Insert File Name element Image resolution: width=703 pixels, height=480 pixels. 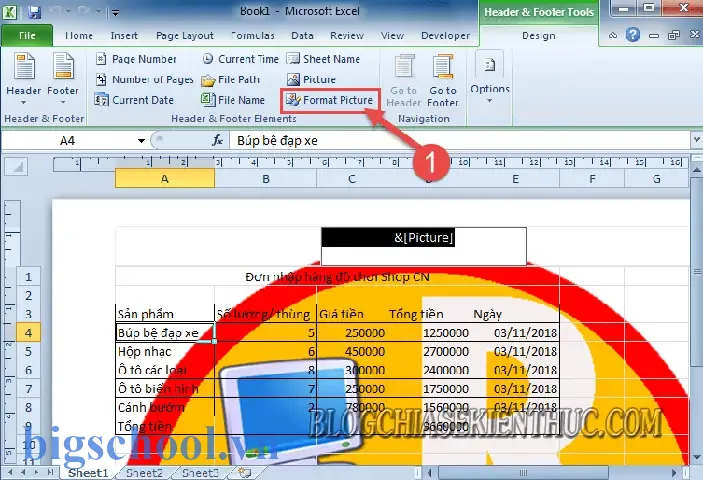point(233,100)
